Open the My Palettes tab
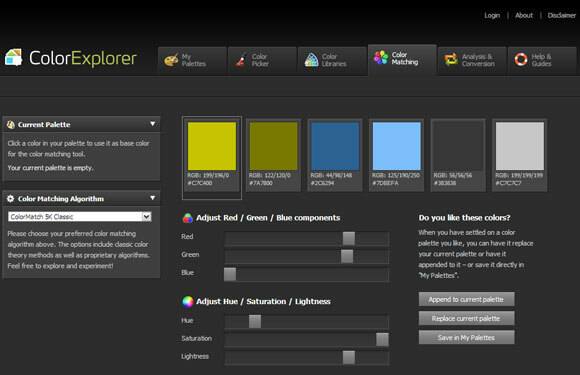580x375 pixels. [192, 61]
